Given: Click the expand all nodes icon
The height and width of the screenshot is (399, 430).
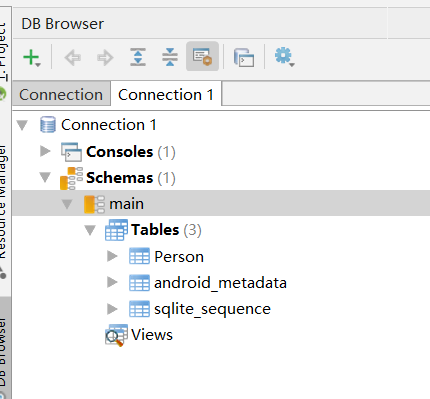Looking at the screenshot, I should tap(138, 57).
